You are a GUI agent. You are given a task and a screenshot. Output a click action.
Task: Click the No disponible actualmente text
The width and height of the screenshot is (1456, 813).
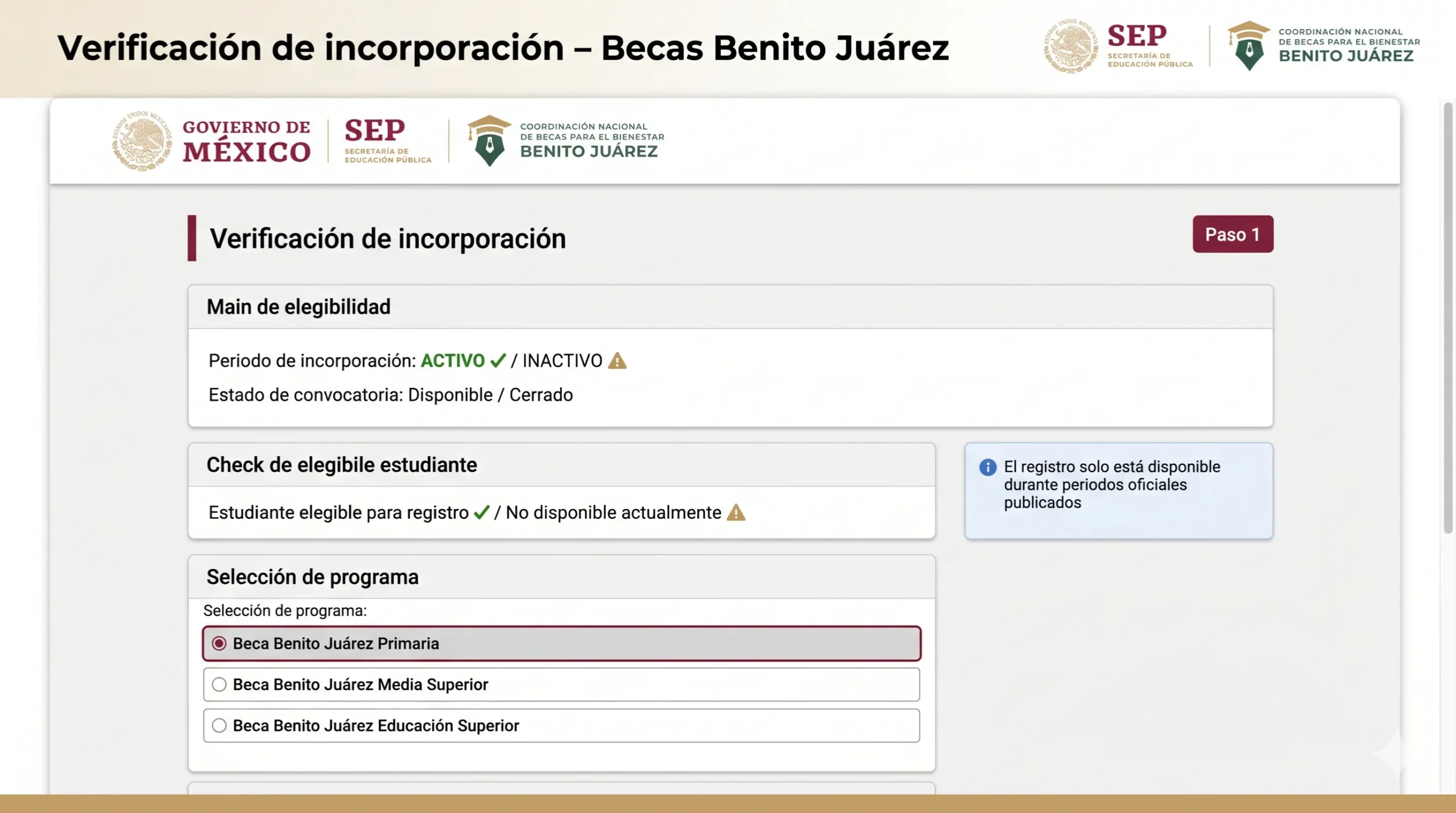point(613,513)
